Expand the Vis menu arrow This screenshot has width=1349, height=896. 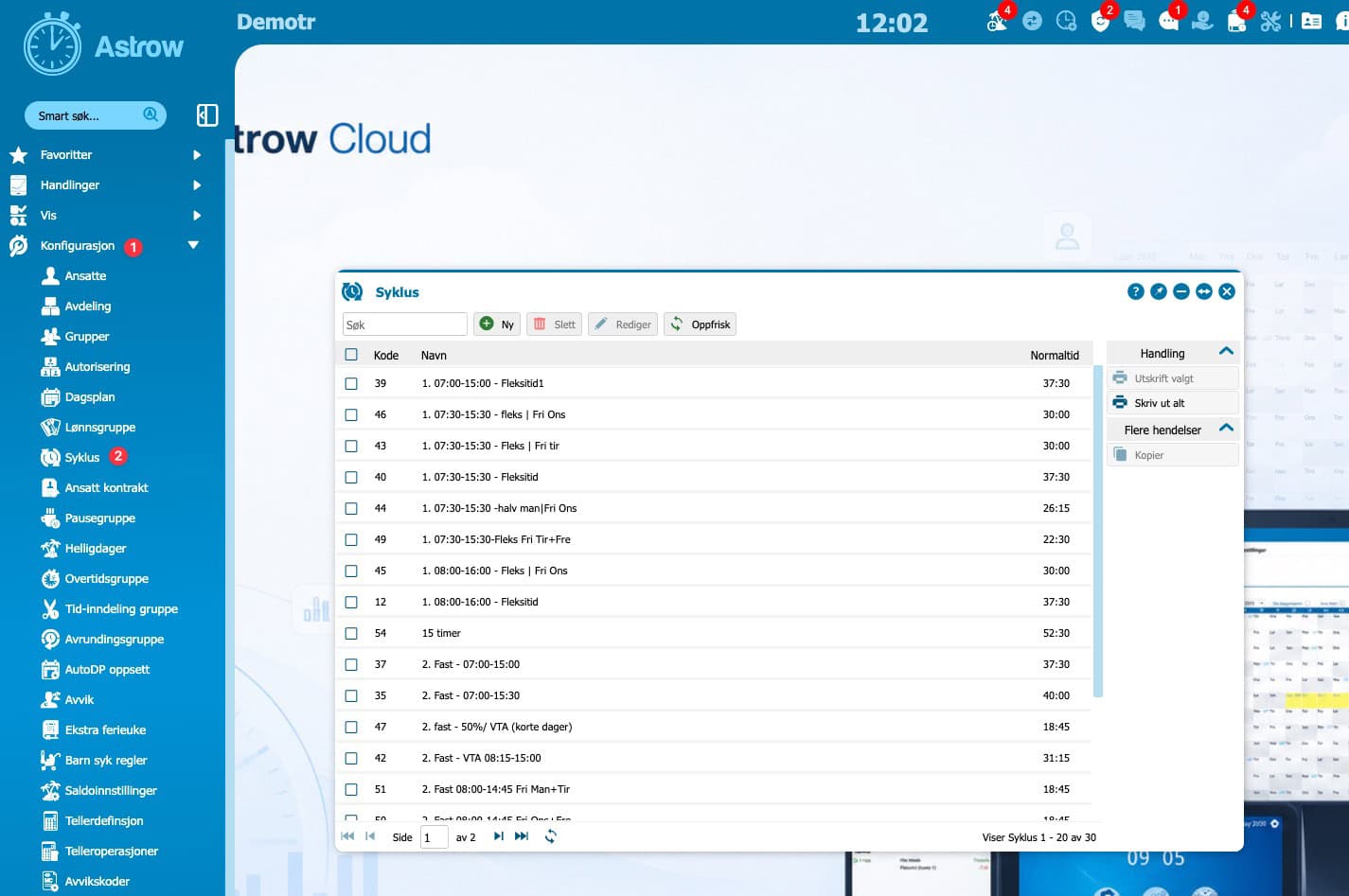tap(197, 216)
